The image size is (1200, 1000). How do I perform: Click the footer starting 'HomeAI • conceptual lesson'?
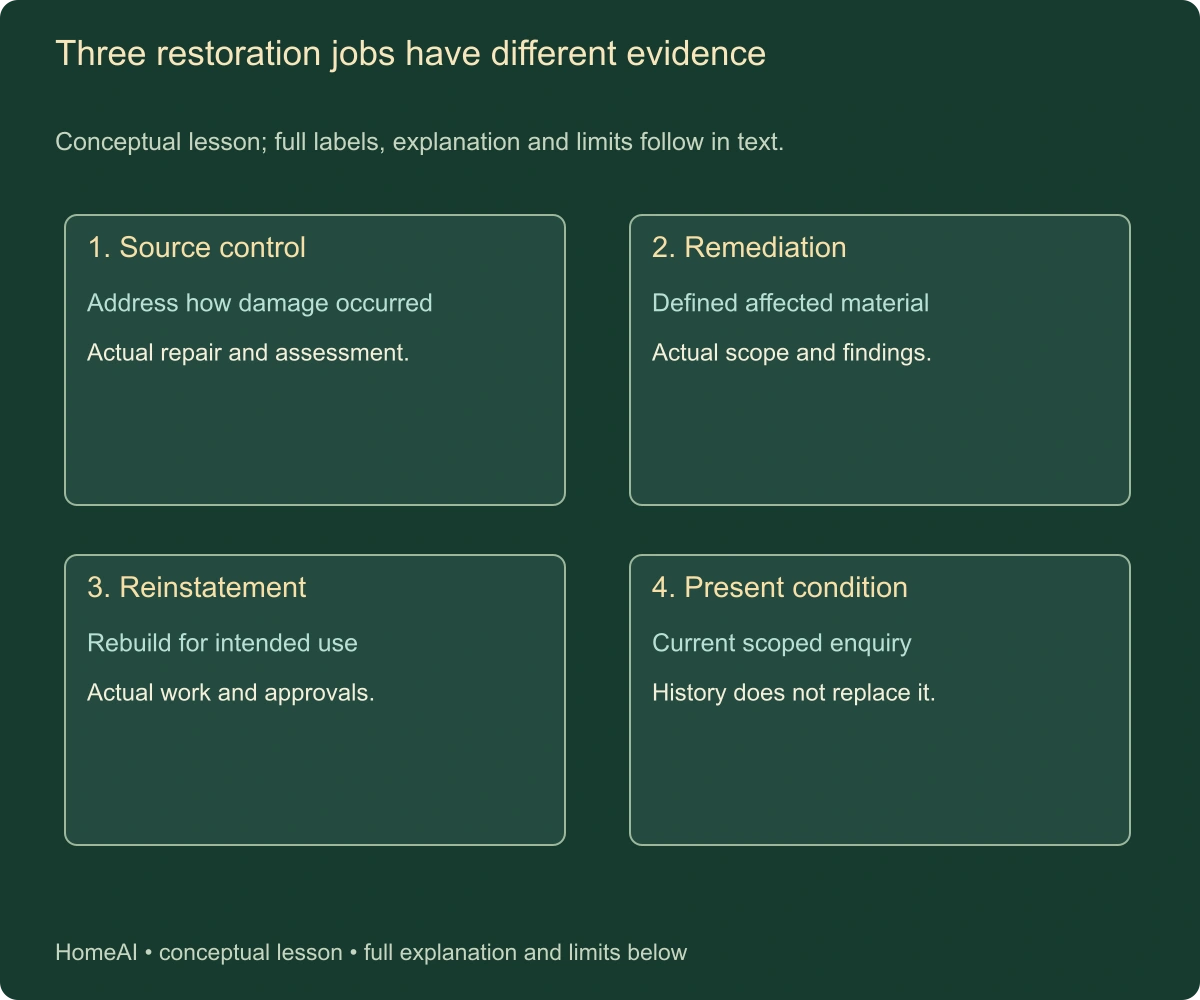point(371,952)
